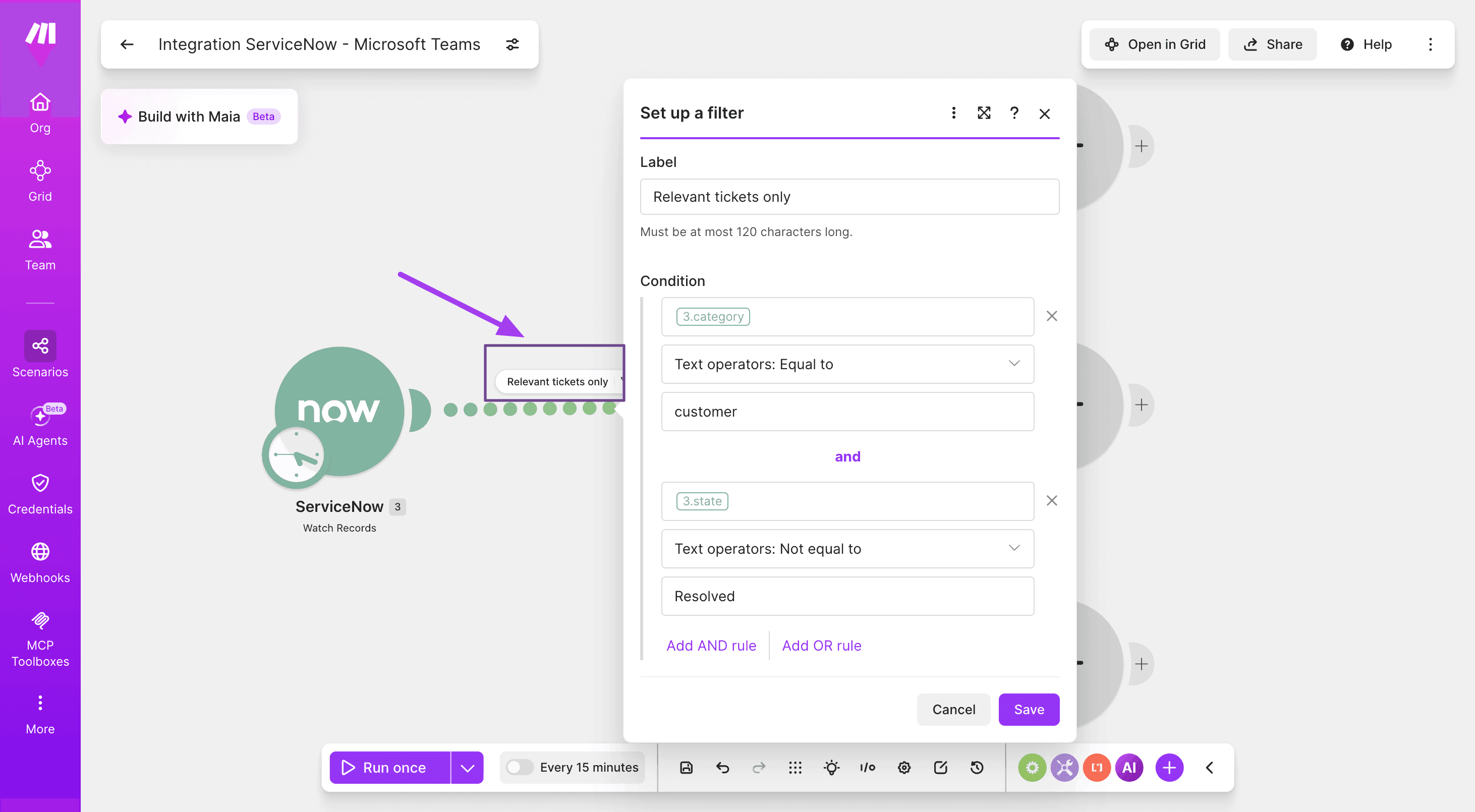
Task: Open the top-right three-dot menu
Action: click(1430, 44)
